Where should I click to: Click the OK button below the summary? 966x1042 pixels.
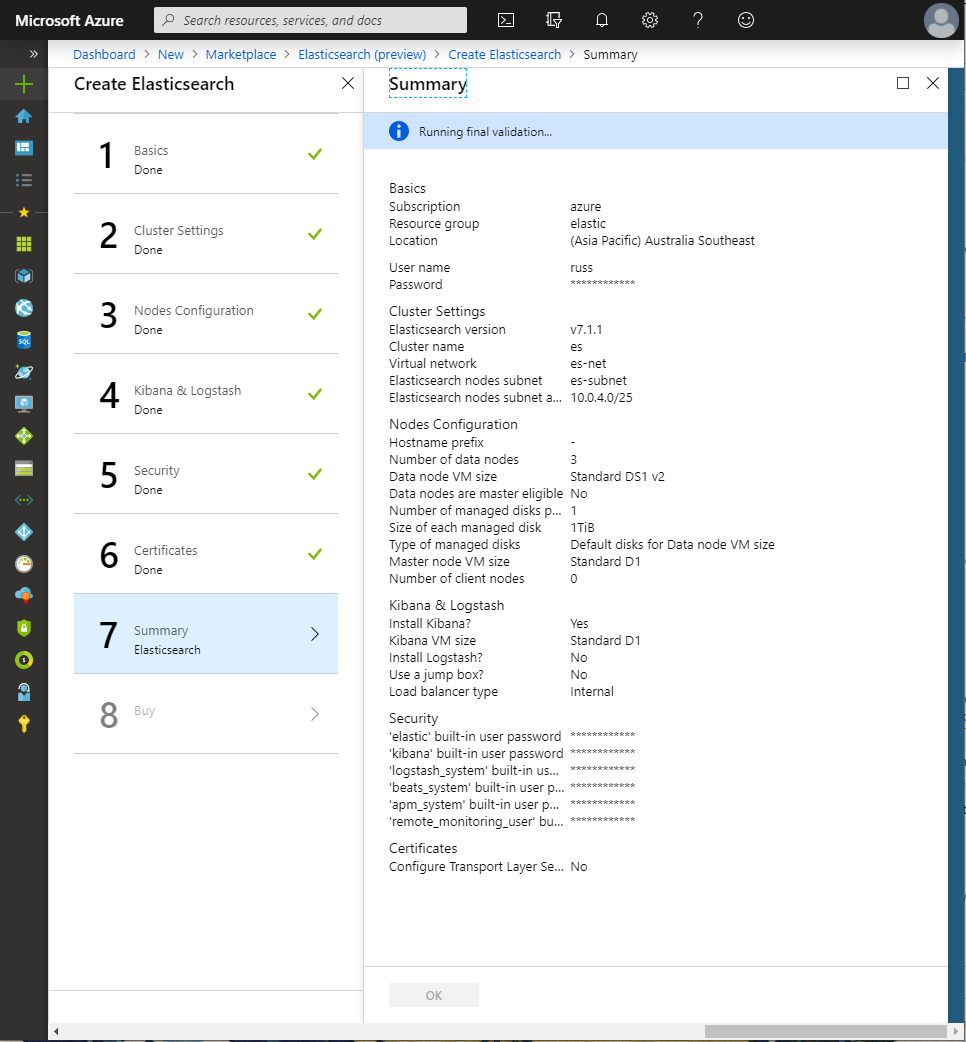433,995
